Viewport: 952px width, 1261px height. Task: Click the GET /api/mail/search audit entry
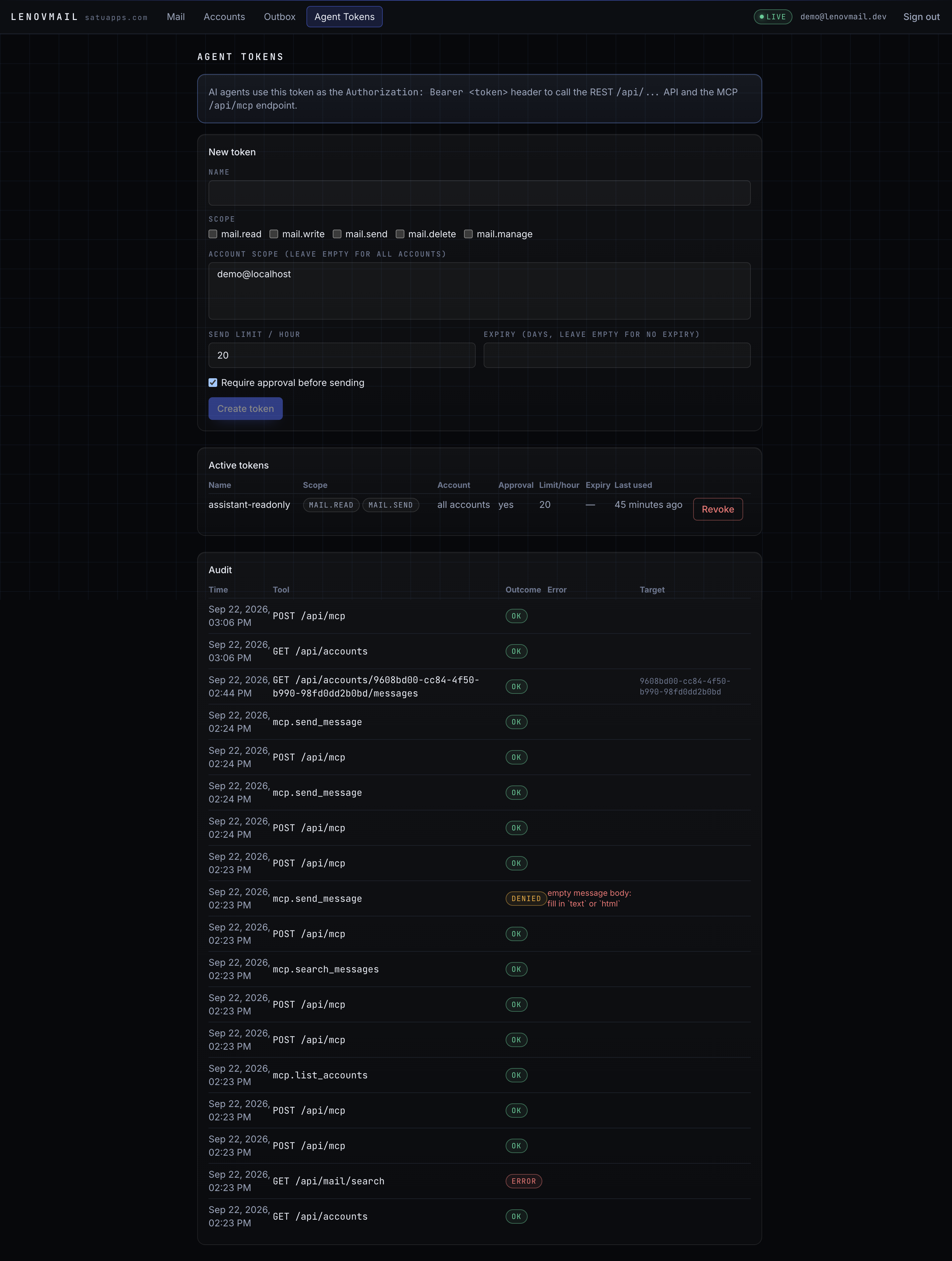point(329,1181)
